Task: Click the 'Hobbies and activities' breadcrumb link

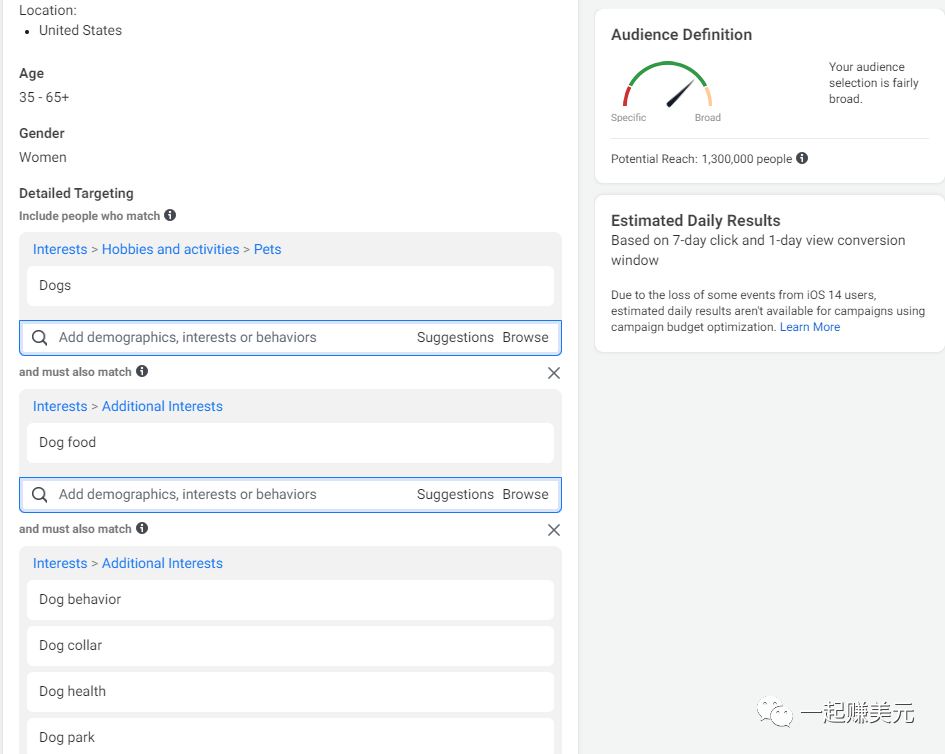Action: pos(170,249)
